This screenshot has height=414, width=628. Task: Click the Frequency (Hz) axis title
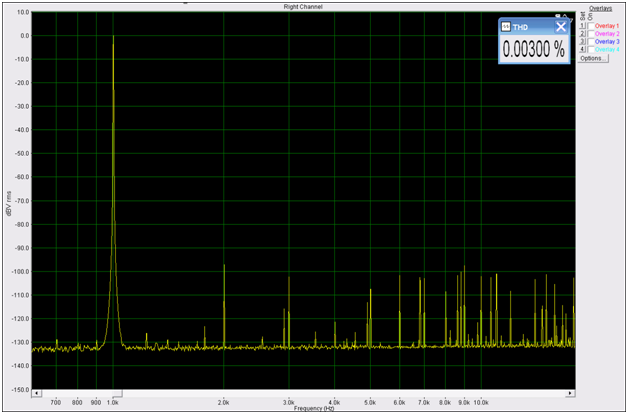click(313, 408)
